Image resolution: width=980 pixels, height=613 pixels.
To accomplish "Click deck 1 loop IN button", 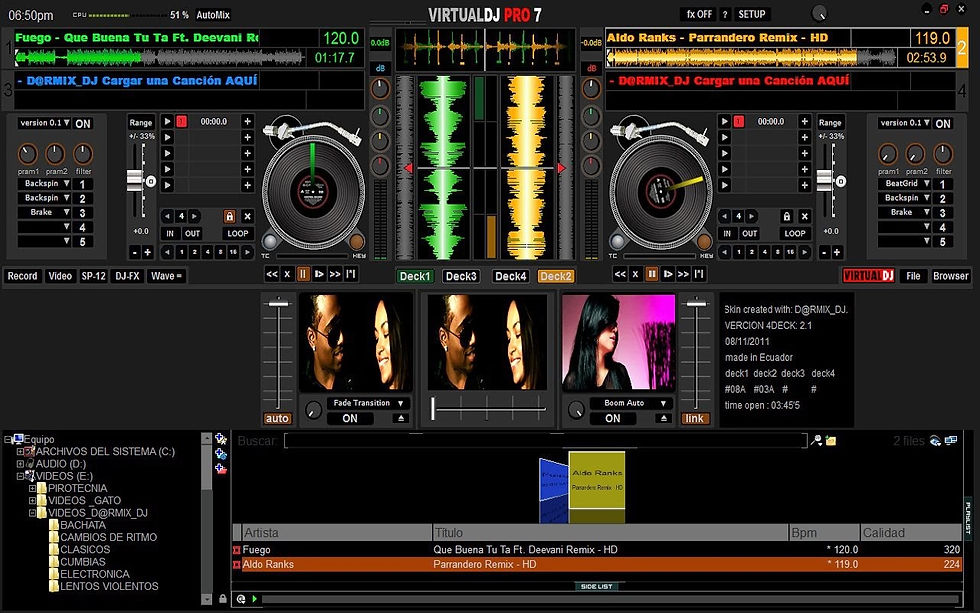I will click(170, 233).
